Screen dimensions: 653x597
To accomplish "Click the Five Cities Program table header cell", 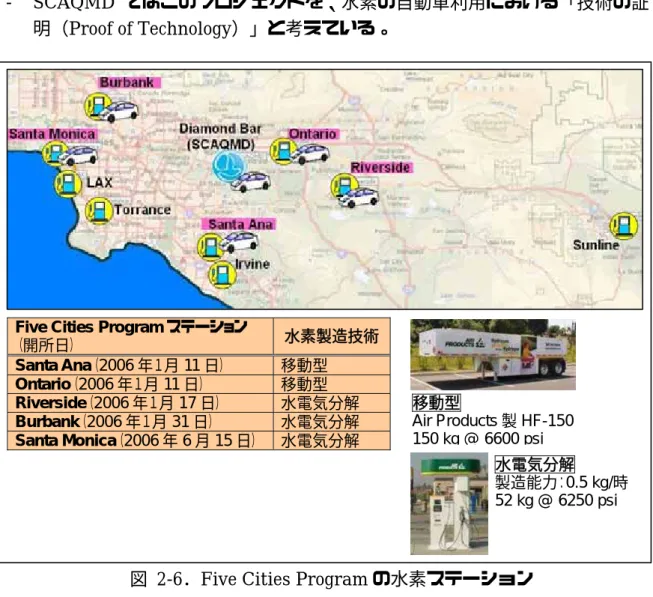I will click(140, 336).
